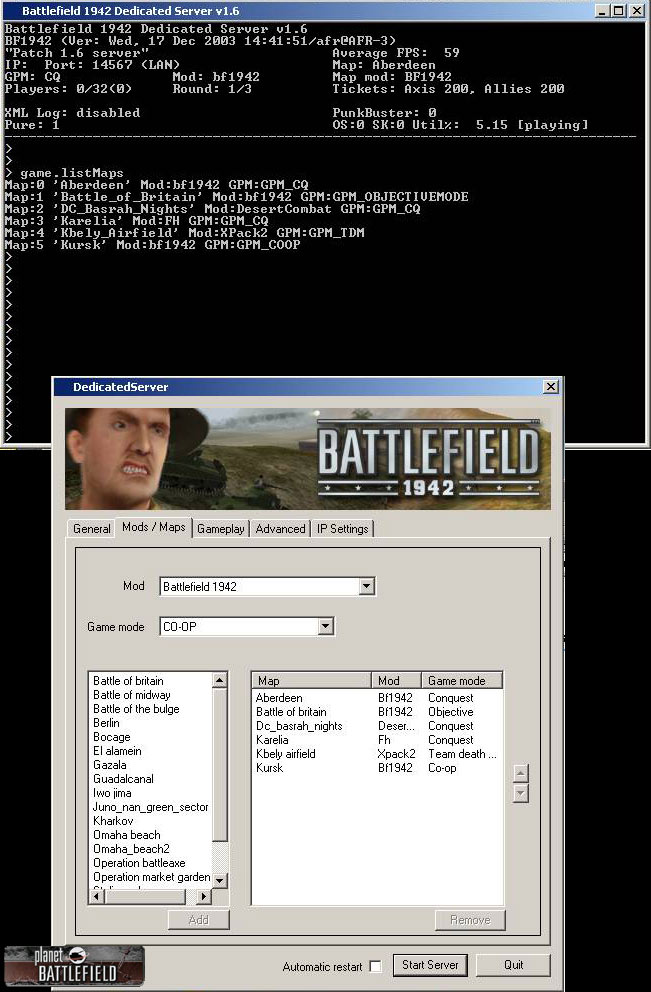Image resolution: width=651 pixels, height=992 pixels.
Task: Open the Gameplay tab
Action: tap(220, 529)
